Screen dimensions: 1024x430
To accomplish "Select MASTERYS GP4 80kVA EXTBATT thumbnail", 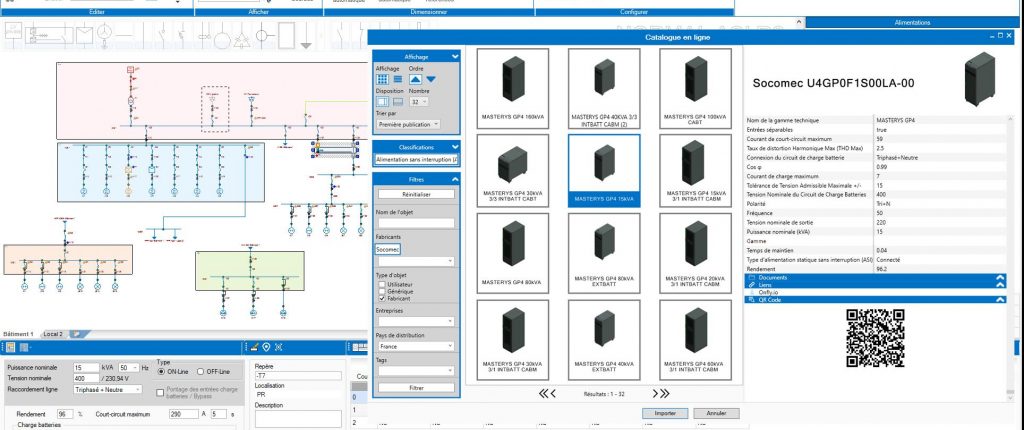I will (x=604, y=253).
